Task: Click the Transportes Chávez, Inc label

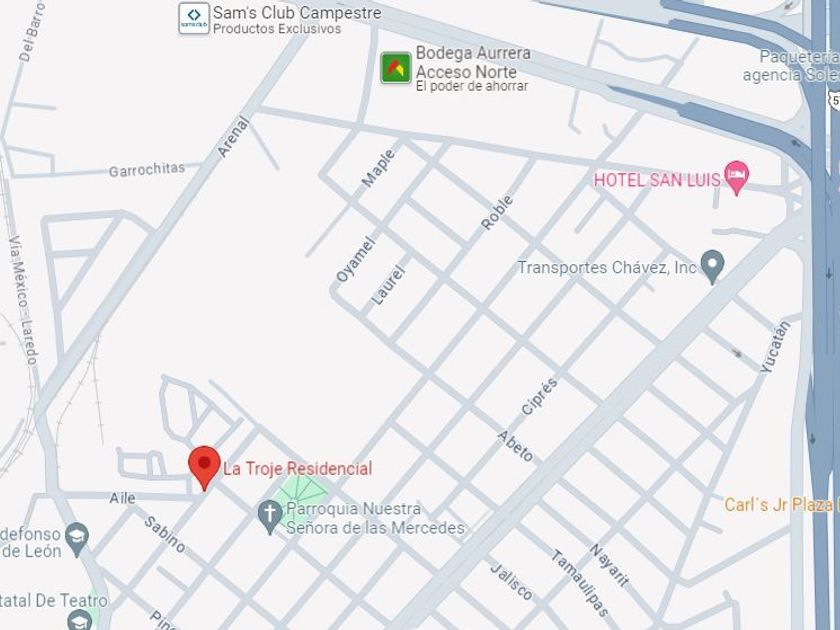Action: click(606, 267)
